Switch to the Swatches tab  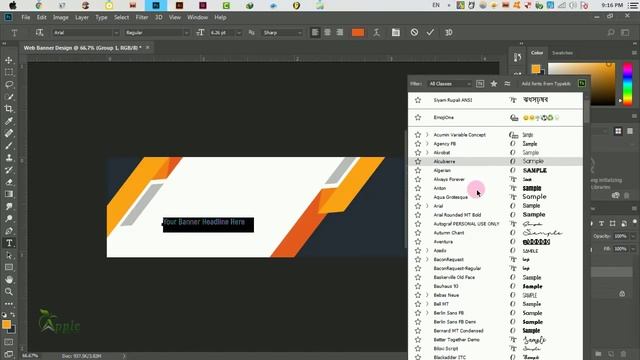click(562, 53)
